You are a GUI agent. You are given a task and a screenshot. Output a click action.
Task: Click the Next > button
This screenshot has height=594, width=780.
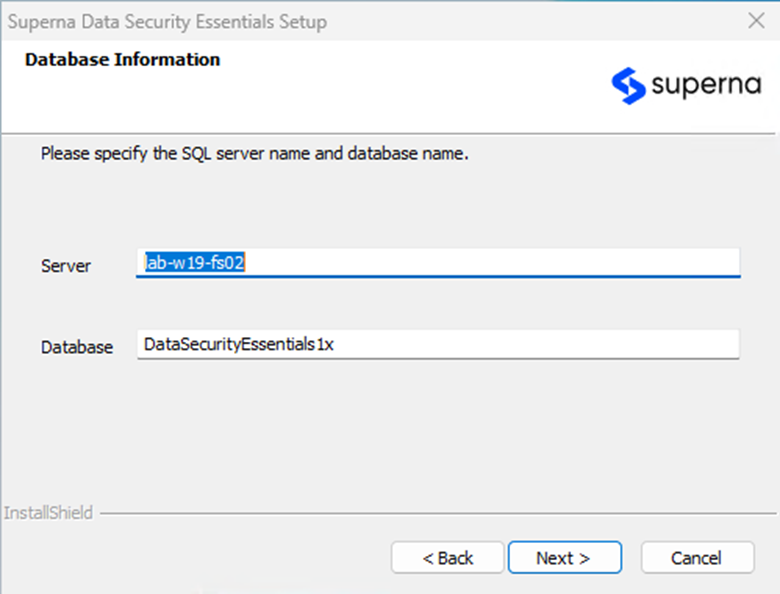click(565, 558)
